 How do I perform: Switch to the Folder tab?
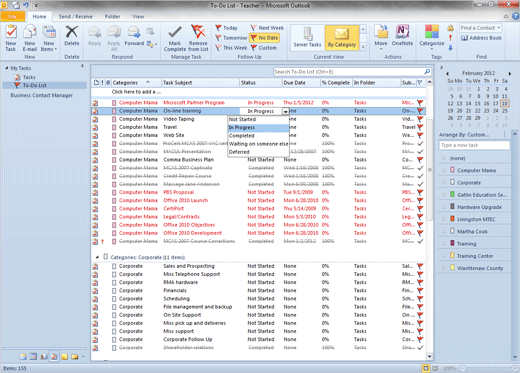[x=112, y=16]
